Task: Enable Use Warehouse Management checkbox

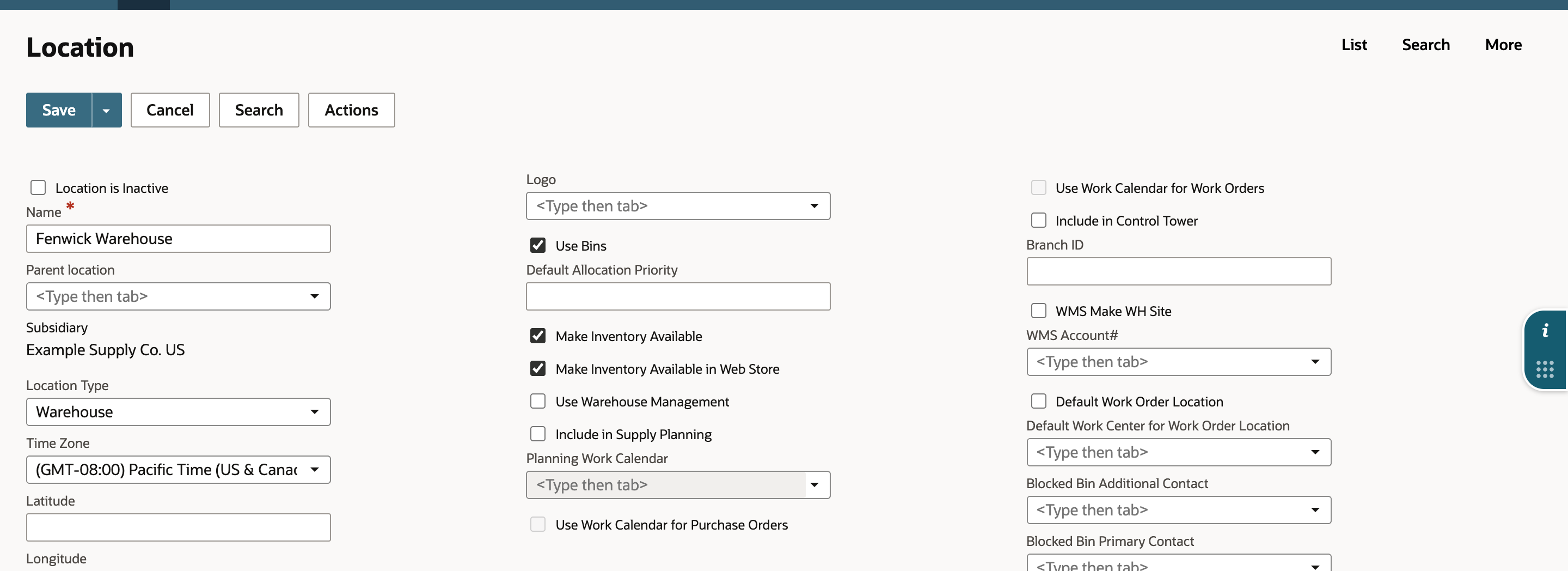Action: pos(537,401)
